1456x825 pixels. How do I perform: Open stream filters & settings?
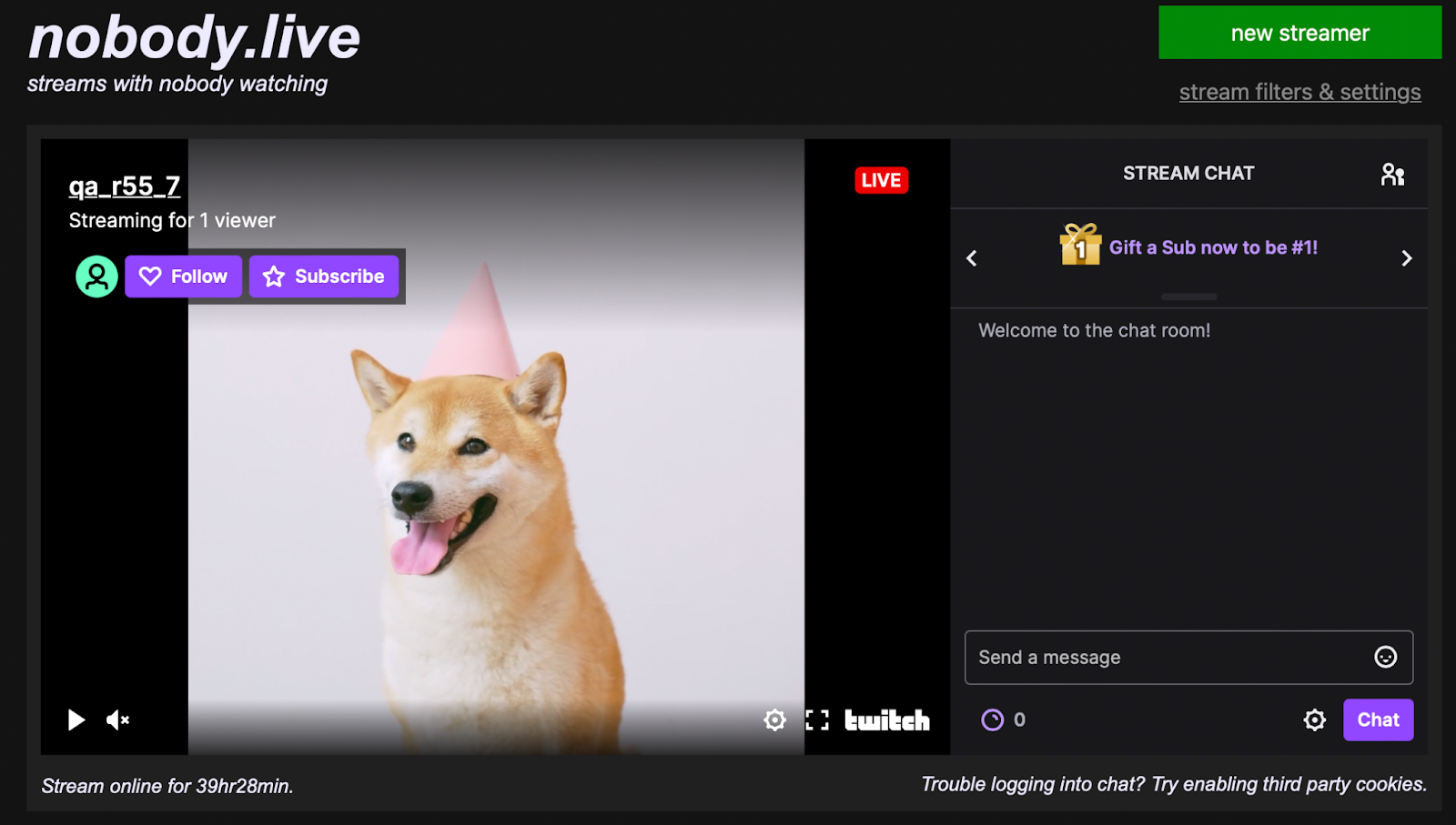tap(1299, 92)
